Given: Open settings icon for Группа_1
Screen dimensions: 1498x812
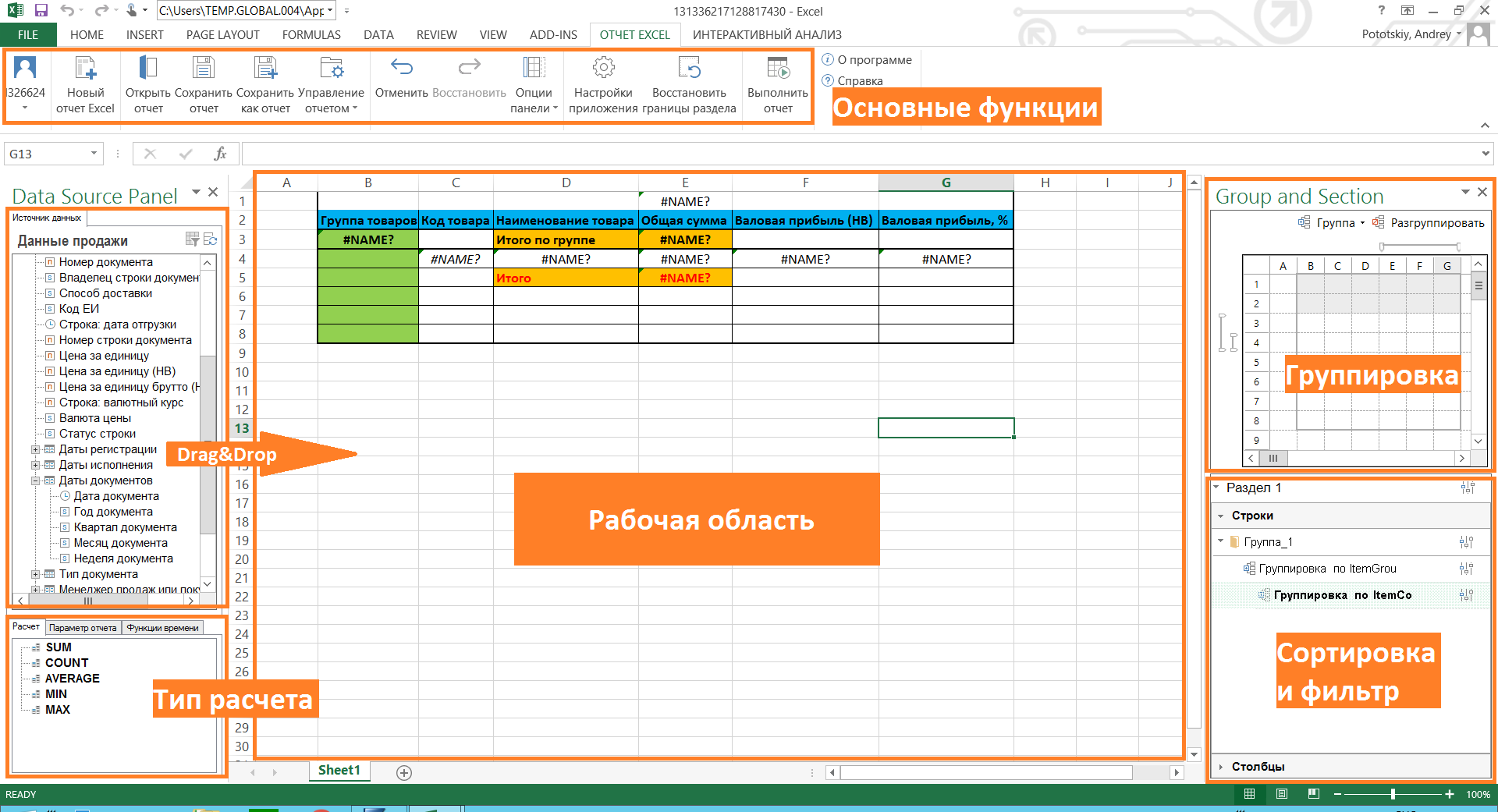Looking at the screenshot, I should 1467,542.
